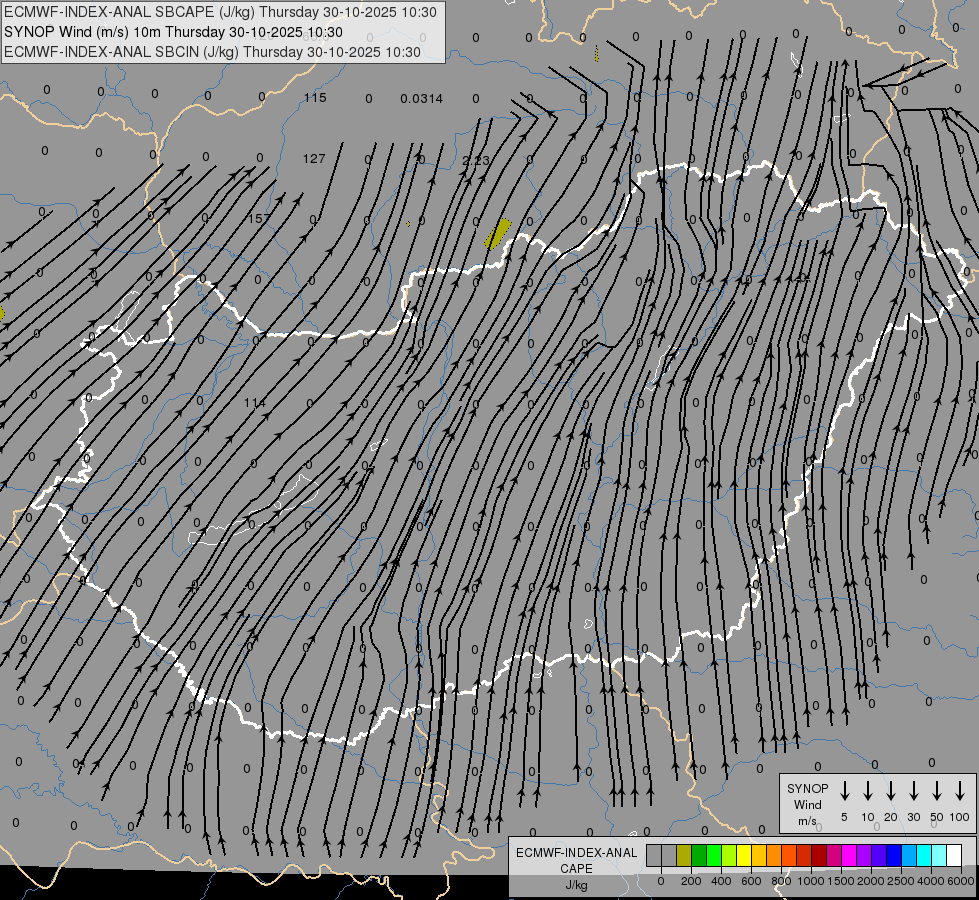Click the SBCIN title line in the header
Screen dimensions: 979x900
pos(212,51)
